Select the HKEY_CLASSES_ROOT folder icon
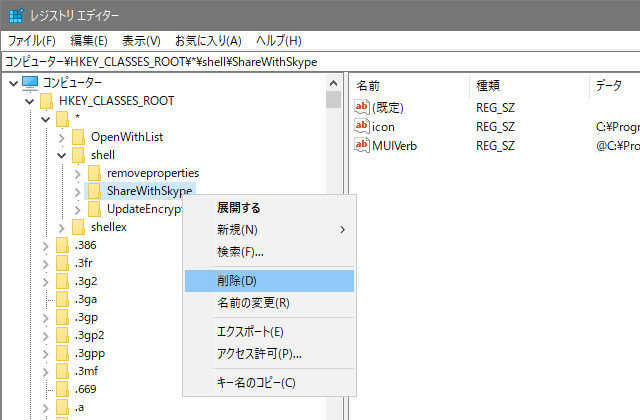The height and width of the screenshot is (420, 640). [46, 100]
